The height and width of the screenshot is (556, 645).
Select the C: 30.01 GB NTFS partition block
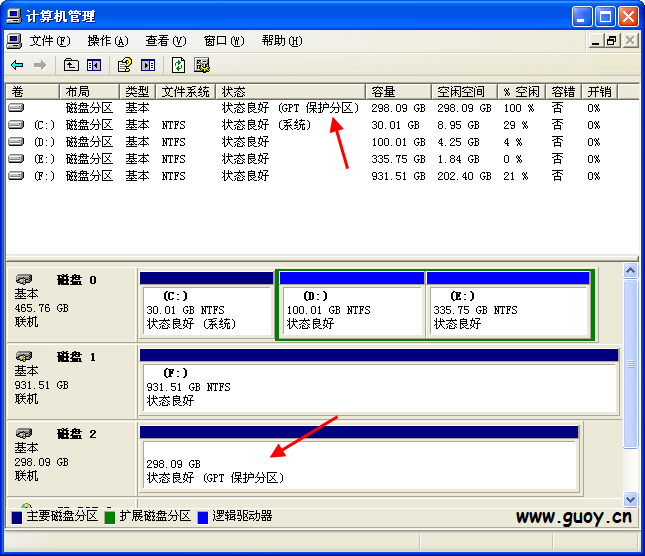pyautogui.click(x=206, y=305)
